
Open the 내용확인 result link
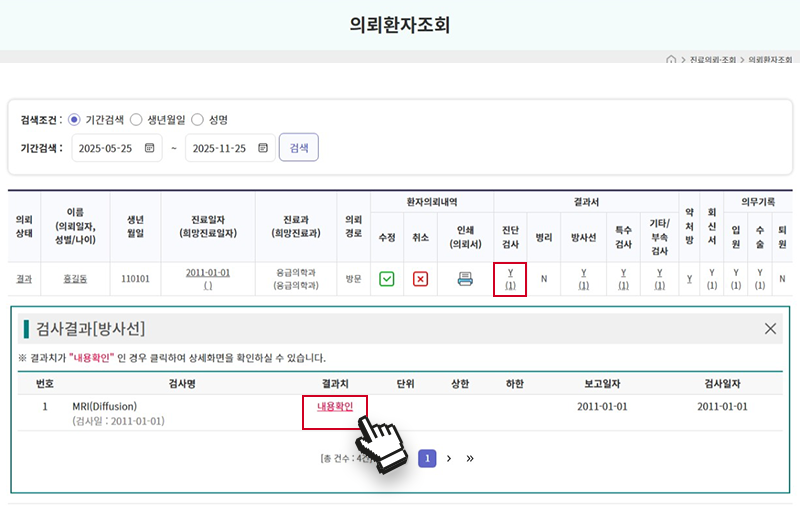coord(334,406)
